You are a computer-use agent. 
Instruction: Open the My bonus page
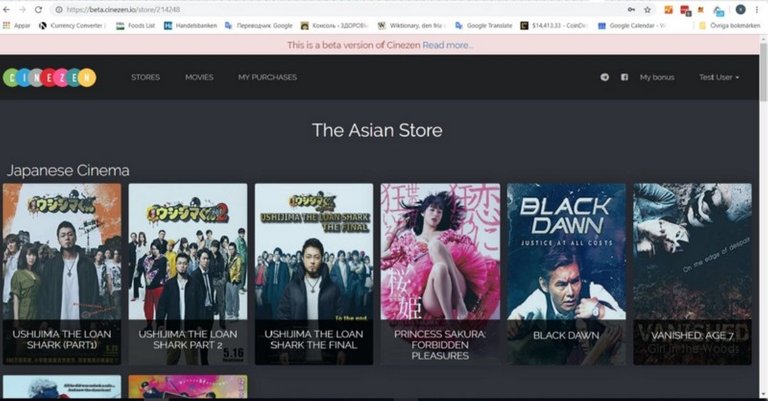point(657,77)
